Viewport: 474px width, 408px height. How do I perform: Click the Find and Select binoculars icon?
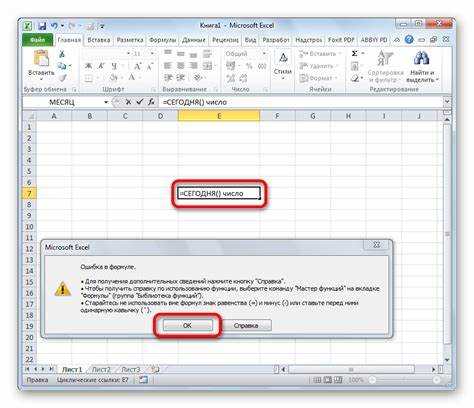422,58
